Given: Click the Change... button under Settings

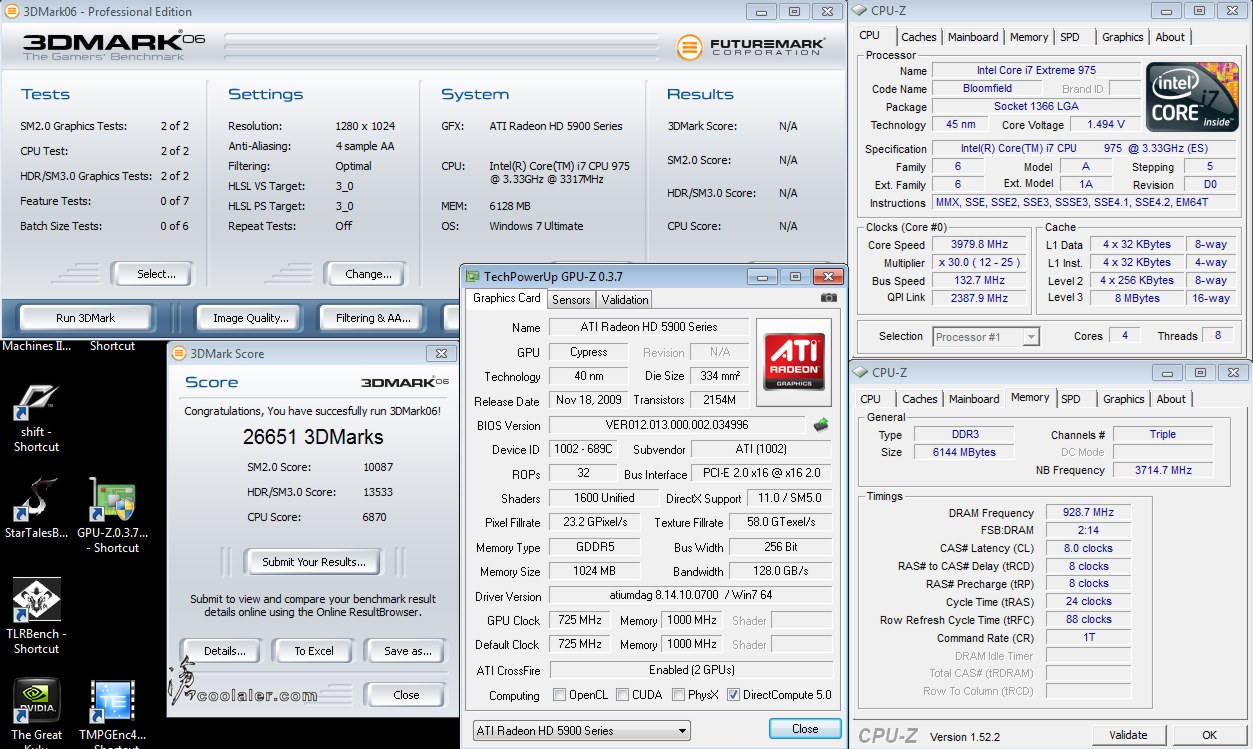Looking at the screenshot, I should click(367, 274).
